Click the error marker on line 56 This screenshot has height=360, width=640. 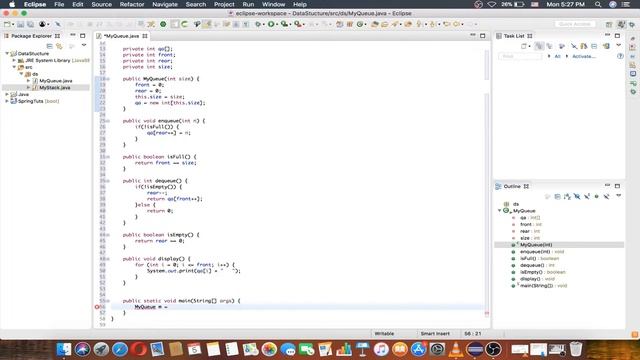tap(97, 307)
